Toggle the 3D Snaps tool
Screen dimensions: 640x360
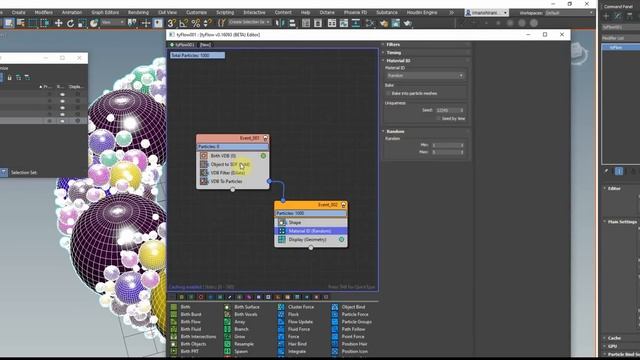click(172, 23)
